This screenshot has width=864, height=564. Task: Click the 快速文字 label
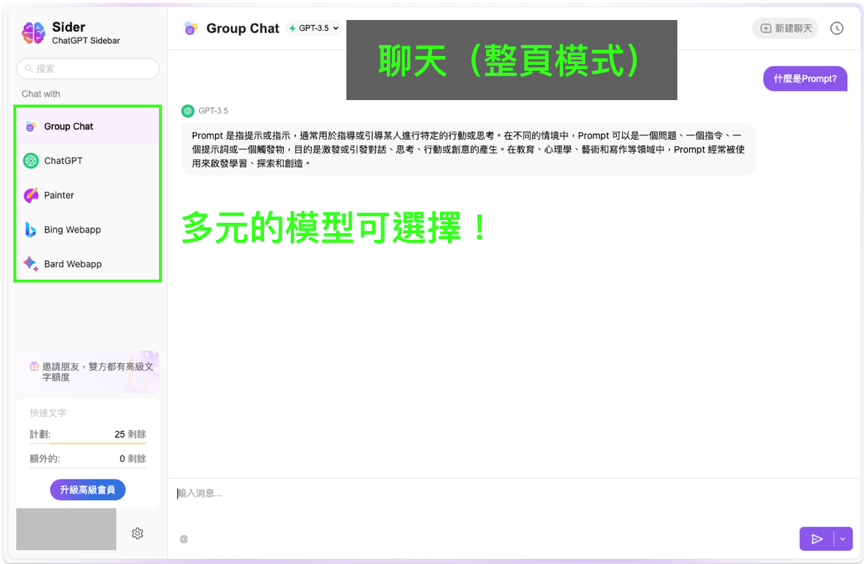coord(48,413)
